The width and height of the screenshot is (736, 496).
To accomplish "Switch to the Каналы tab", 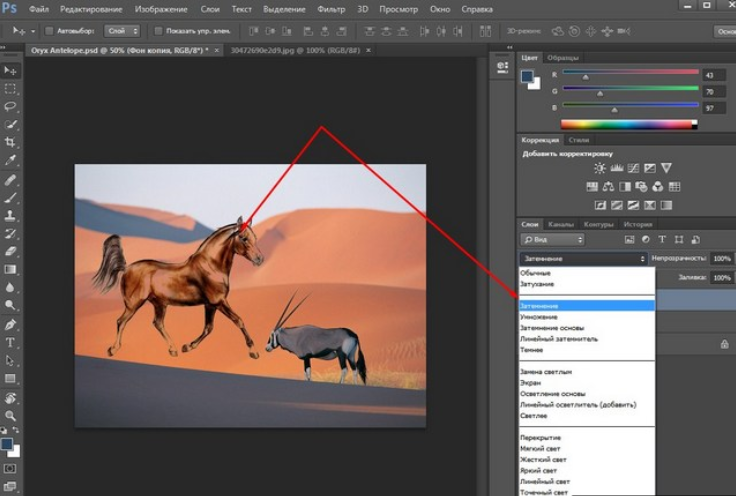I will (x=560, y=224).
